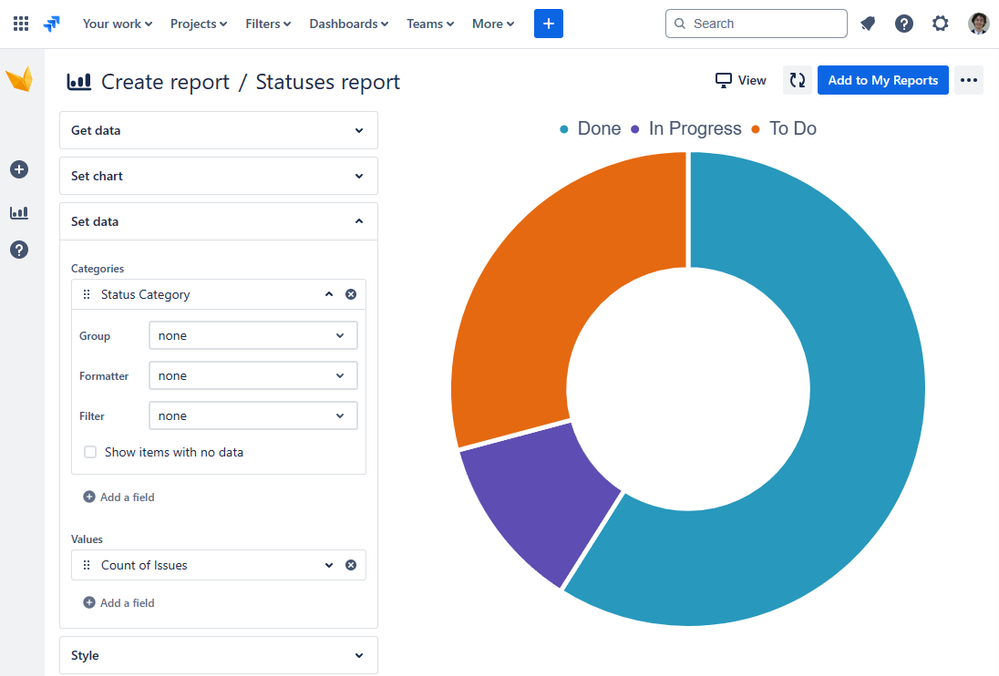Open the app switcher grid icon
The width and height of the screenshot is (999, 676).
pos(21,24)
